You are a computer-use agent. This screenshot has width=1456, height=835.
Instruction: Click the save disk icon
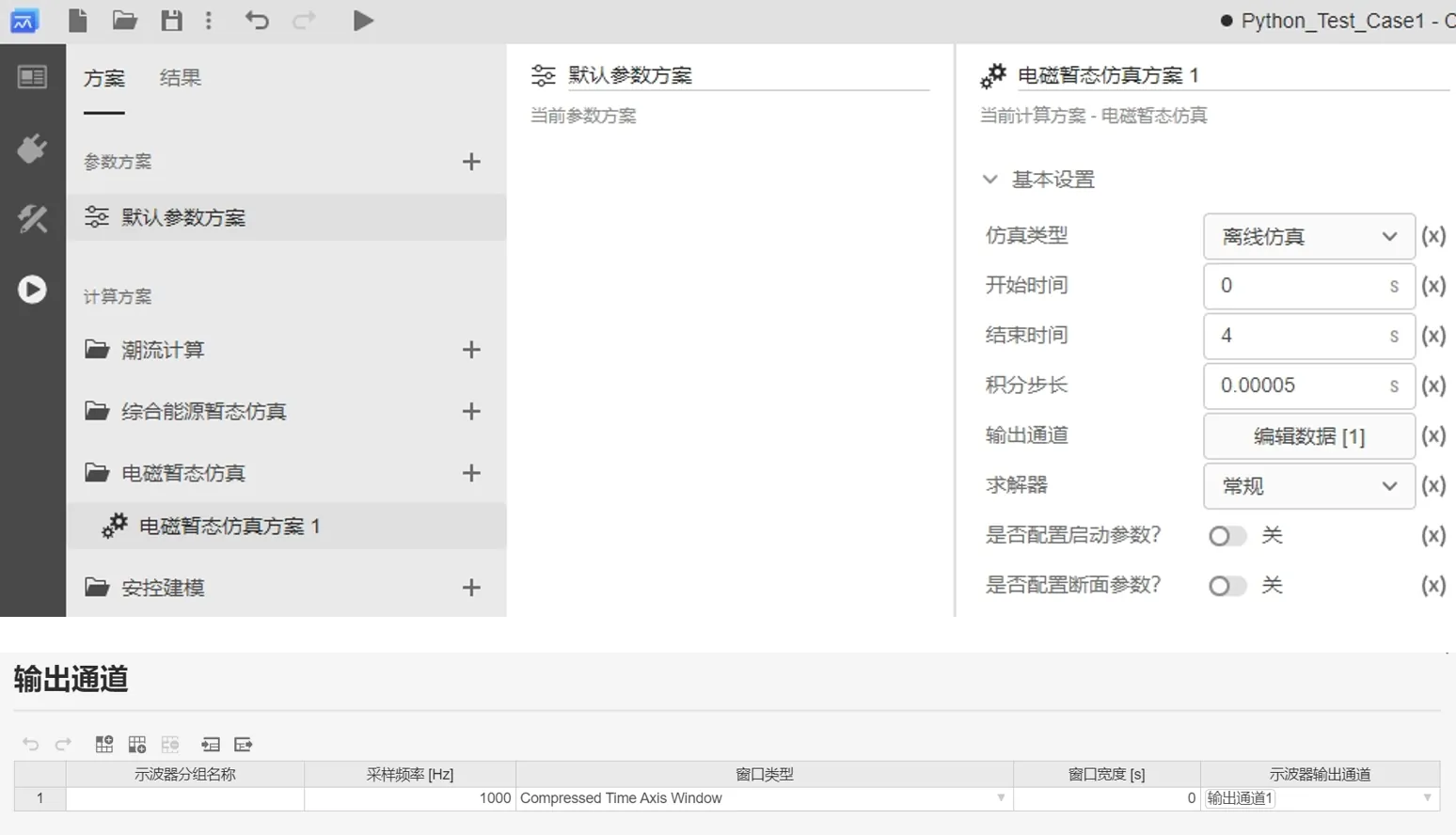[x=171, y=21]
